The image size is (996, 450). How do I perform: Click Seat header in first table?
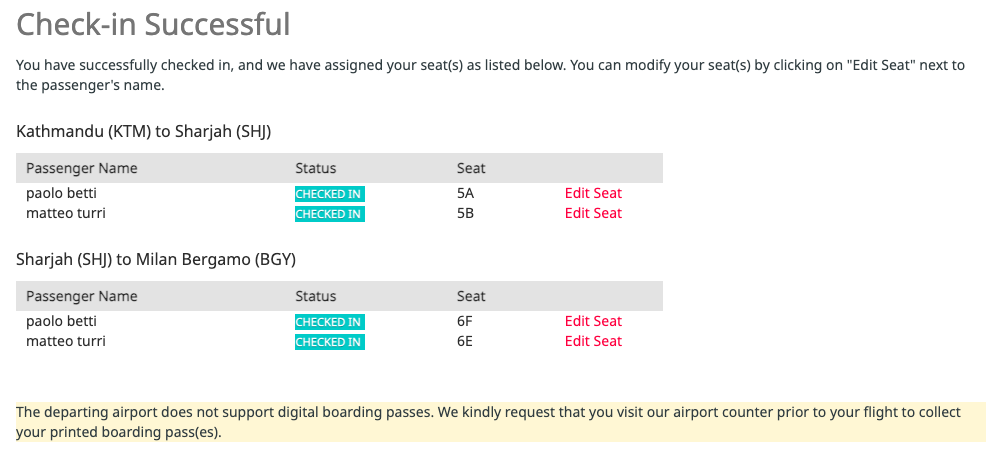click(471, 168)
